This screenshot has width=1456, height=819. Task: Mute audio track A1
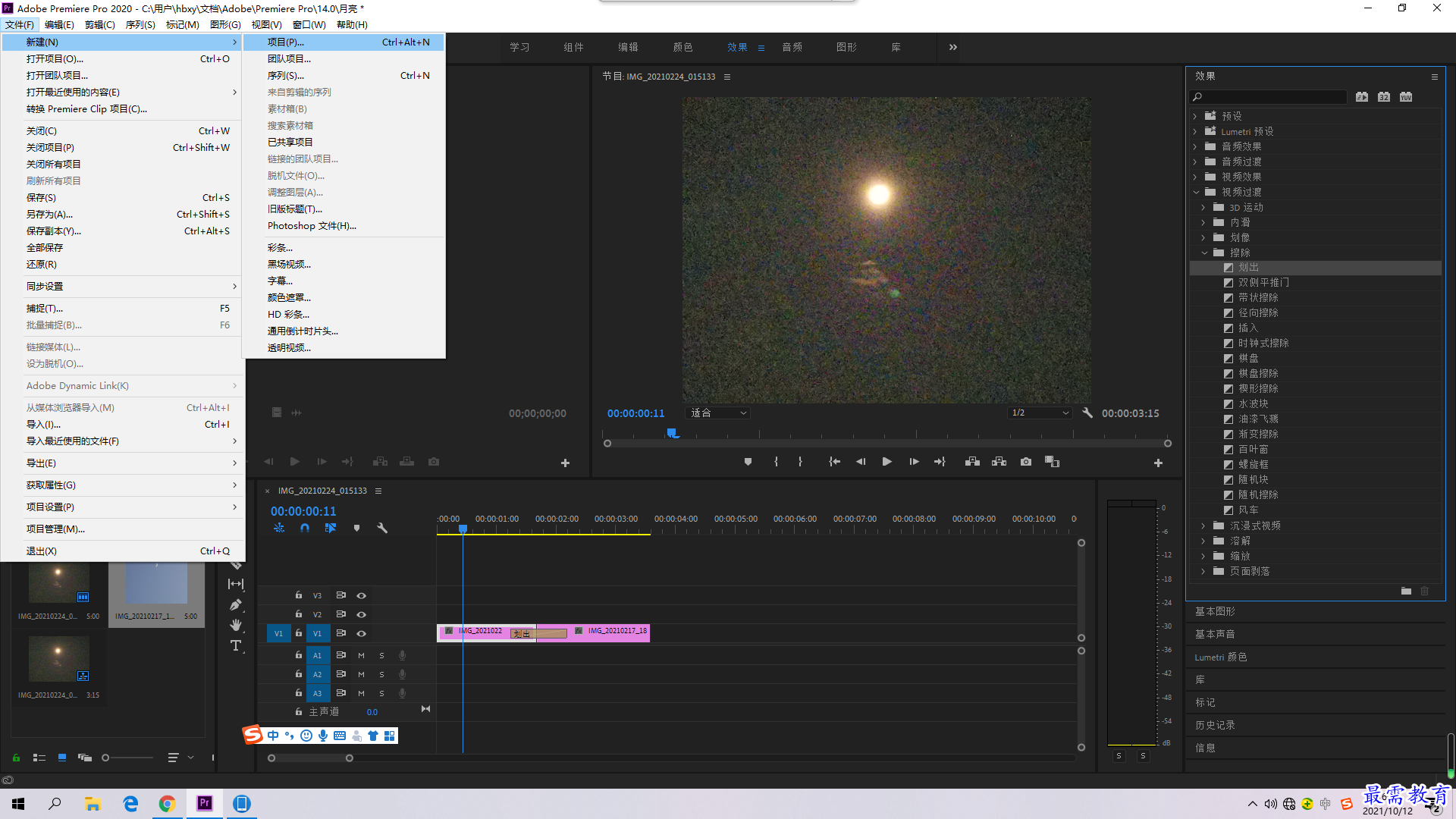point(361,656)
